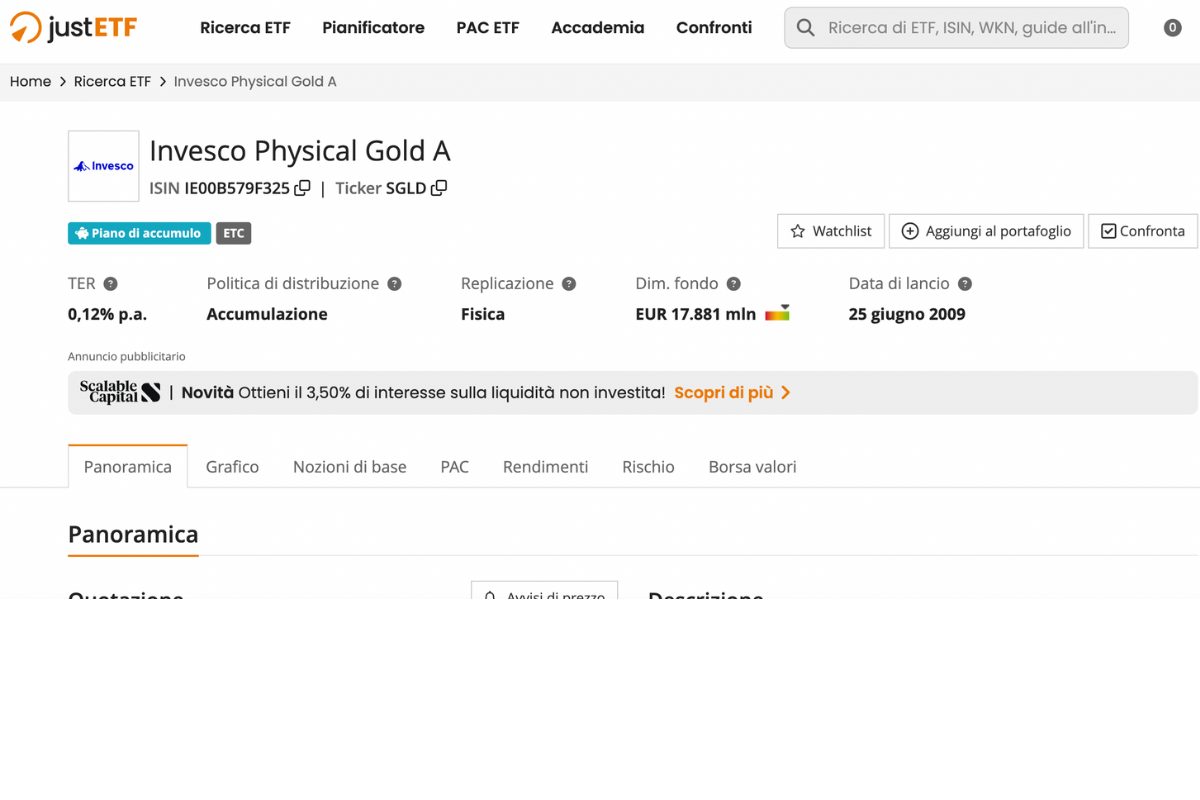
Task: Open the Accademia menu
Action: 597,28
